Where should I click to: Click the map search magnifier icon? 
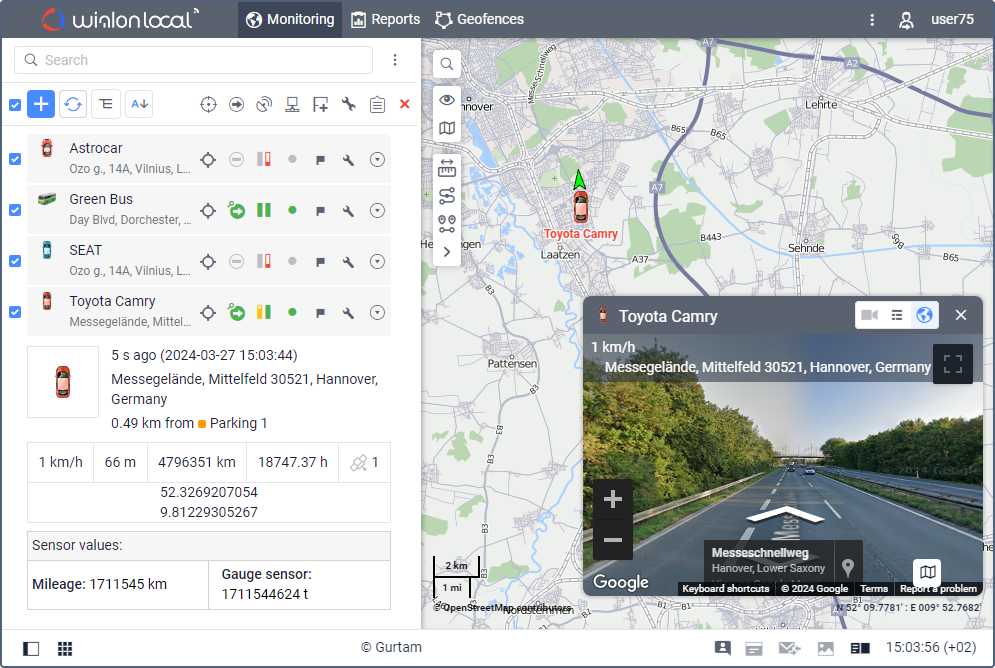447,64
